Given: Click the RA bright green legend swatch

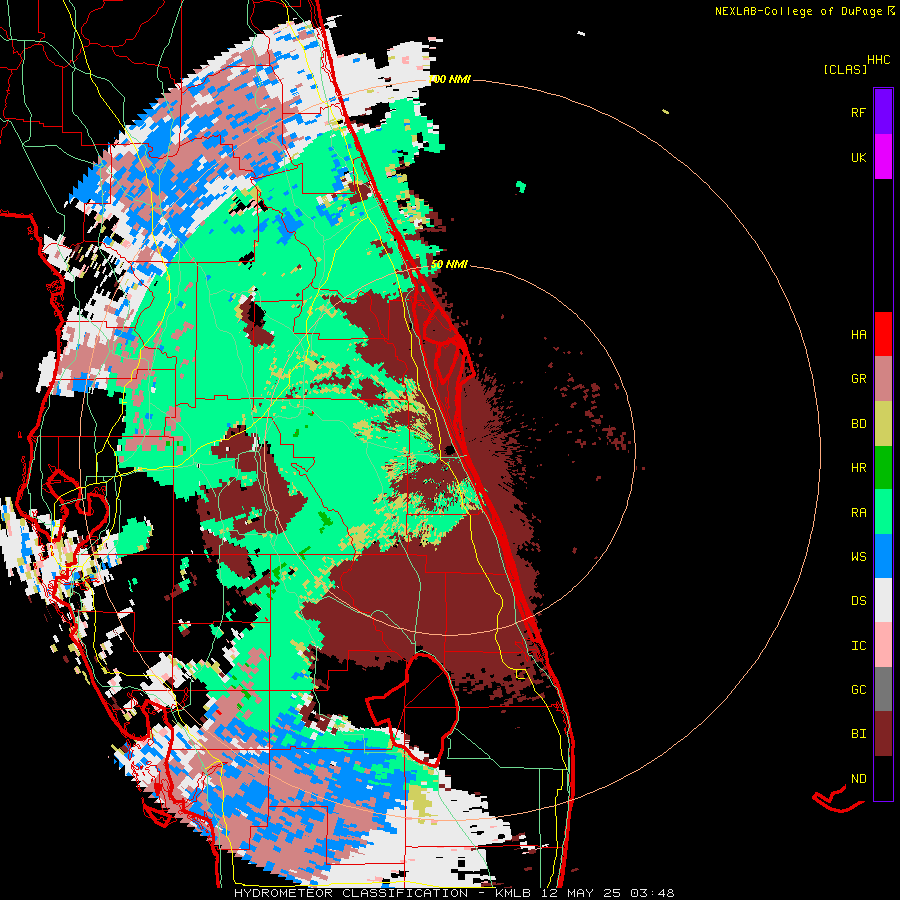Looking at the screenshot, I should pos(883,512).
